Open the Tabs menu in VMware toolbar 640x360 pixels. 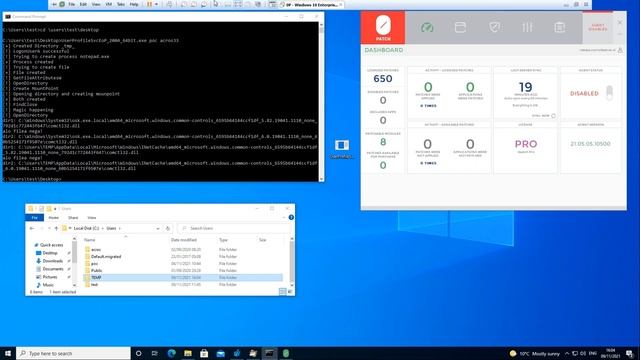pyautogui.click(x=121, y=4)
